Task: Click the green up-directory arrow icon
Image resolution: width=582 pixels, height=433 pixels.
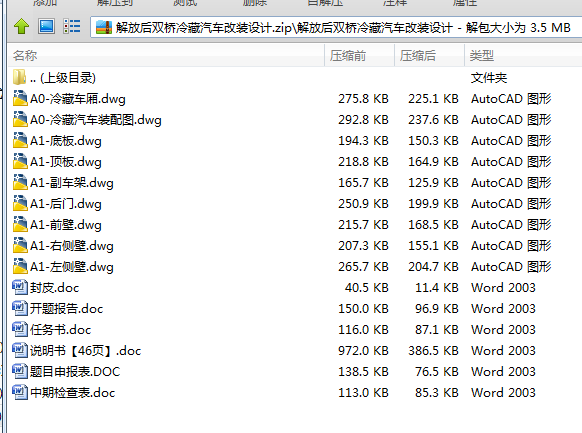Action: coord(21,27)
